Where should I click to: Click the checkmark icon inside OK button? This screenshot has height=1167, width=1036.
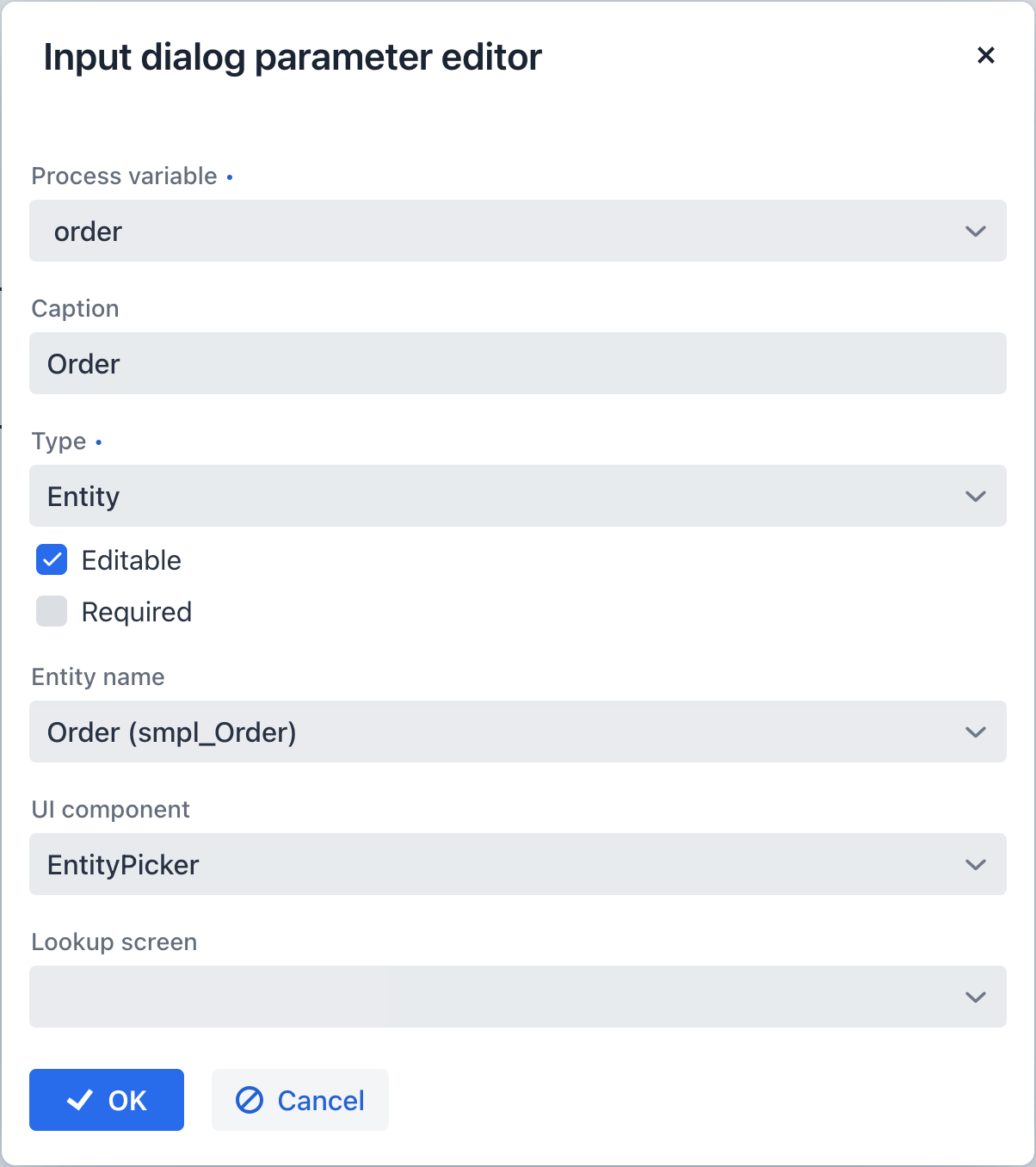click(79, 1099)
